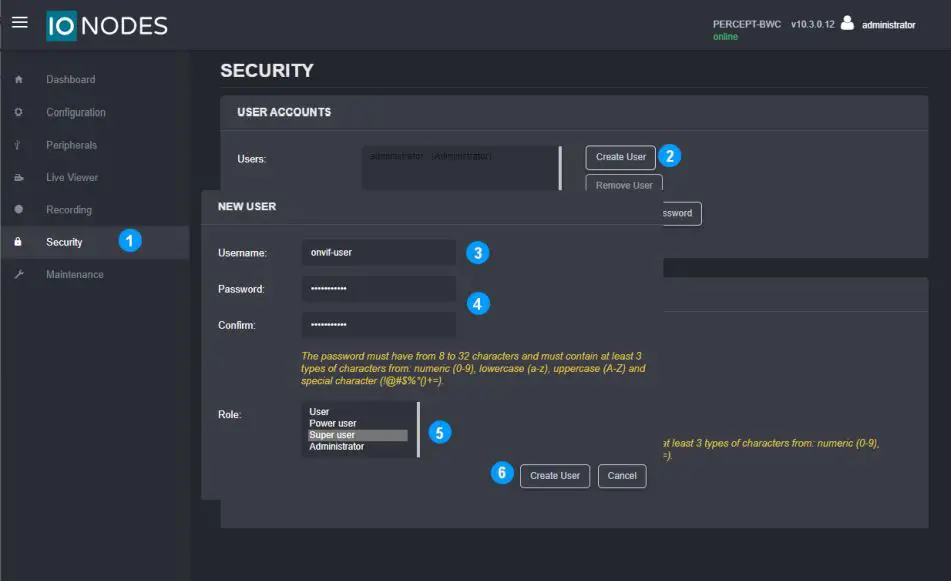
Task: Click the Dashboard home icon
Action: click(18, 79)
